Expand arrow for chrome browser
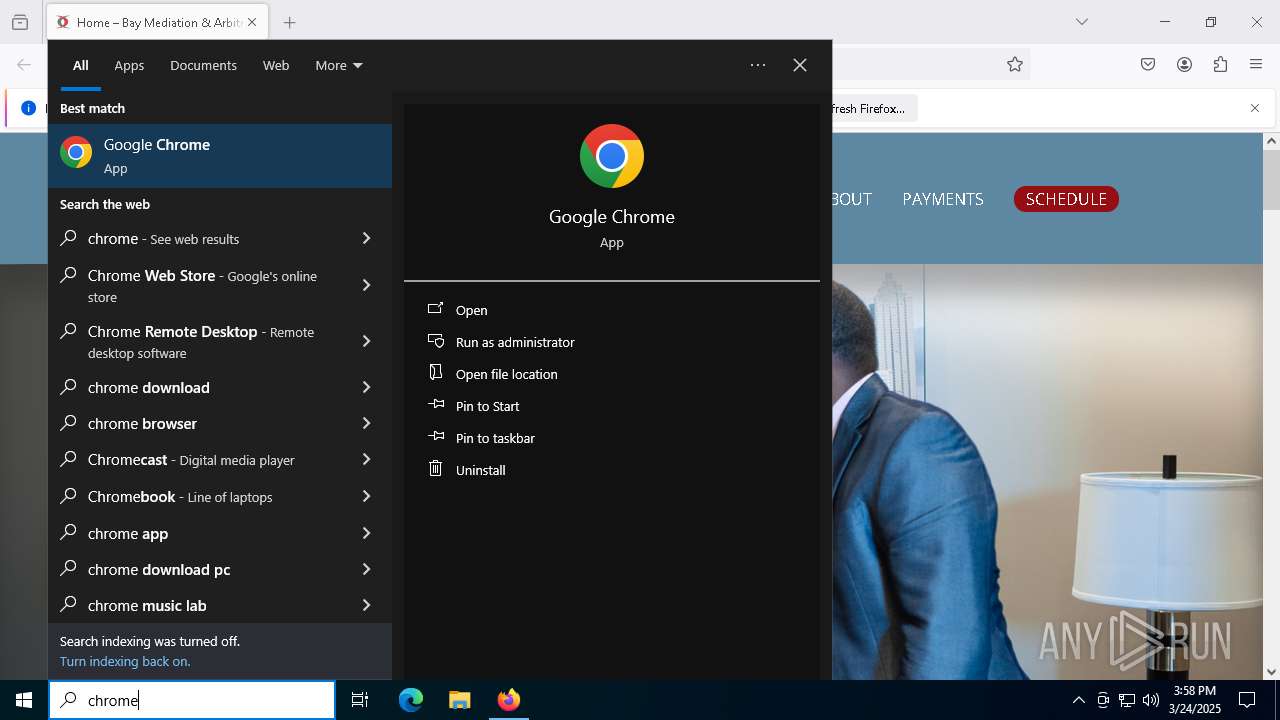 click(366, 423)
